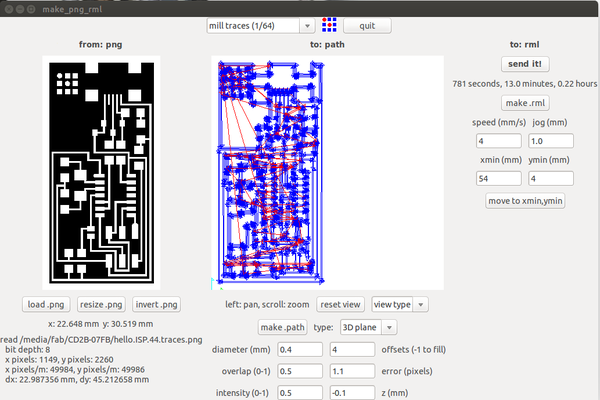Click the quit button
The height and width of the screenshot is (400, 600).
pyautogui.click(x=367, y=26)
